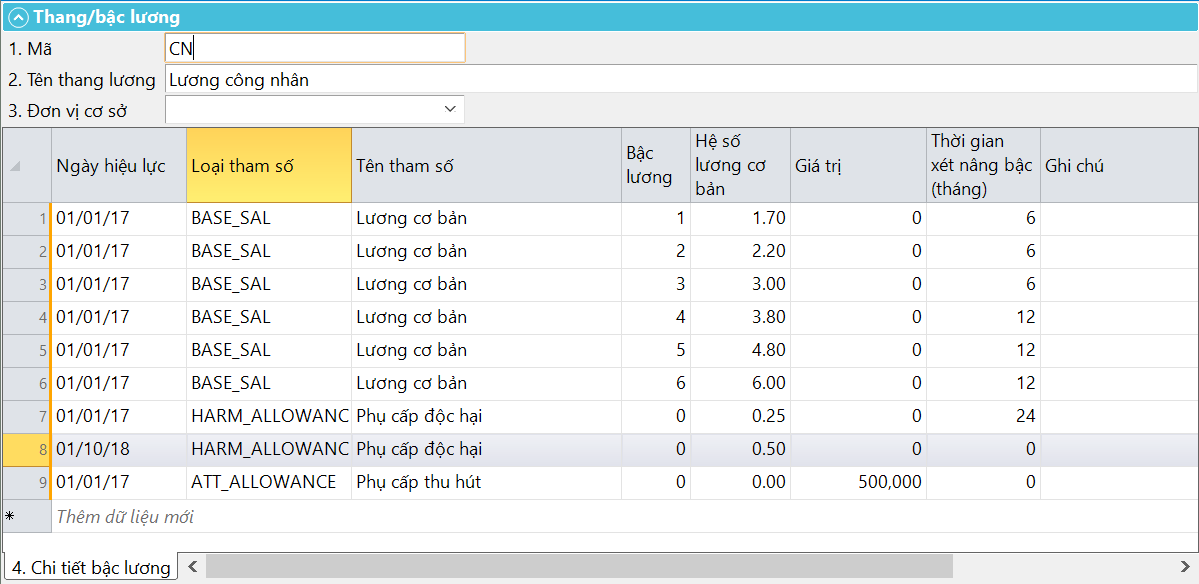Click Thêm dữ liệu mới row

tap(125, 517)
